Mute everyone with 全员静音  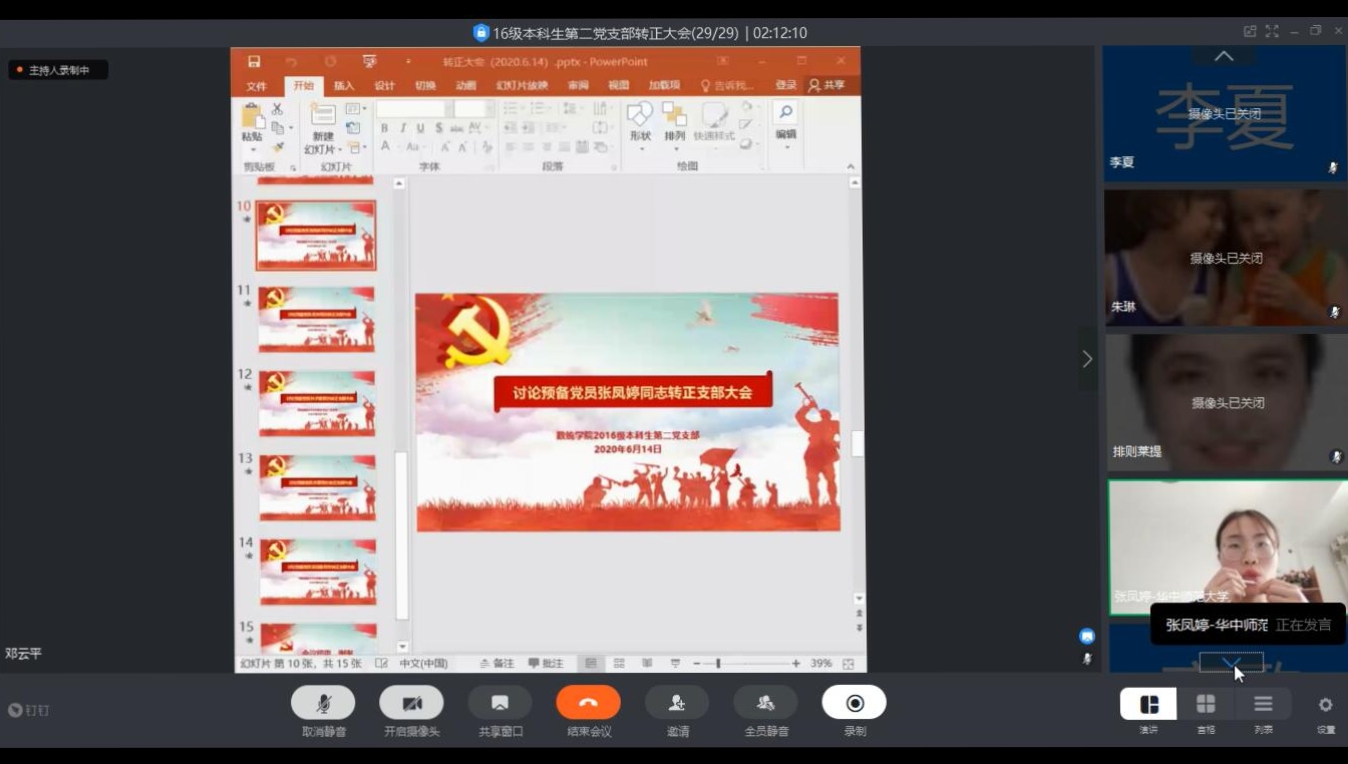[765, 703]
